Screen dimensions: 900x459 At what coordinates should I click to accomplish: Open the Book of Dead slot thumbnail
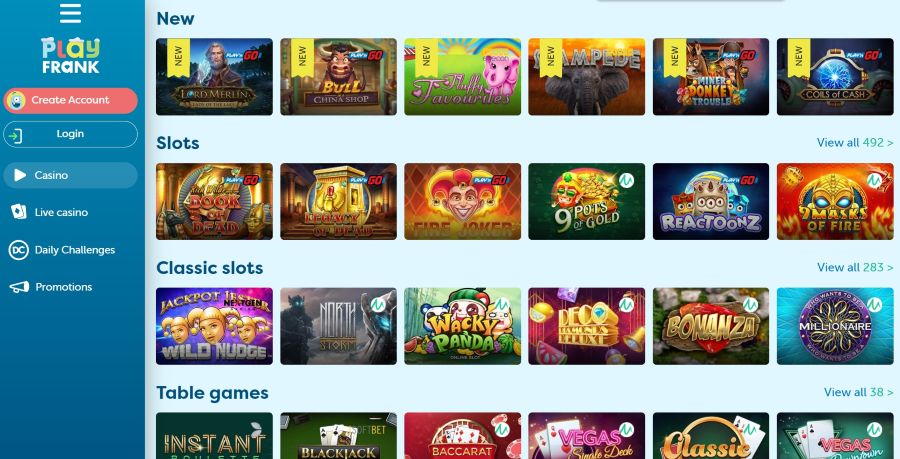click(x=214, y=201)
